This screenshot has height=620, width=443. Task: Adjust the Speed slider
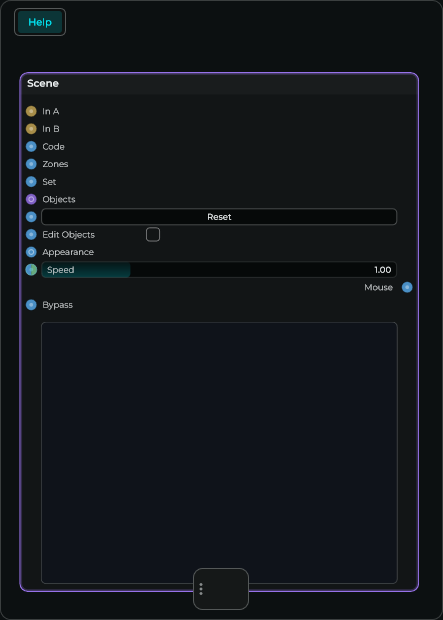click(219, 270)
